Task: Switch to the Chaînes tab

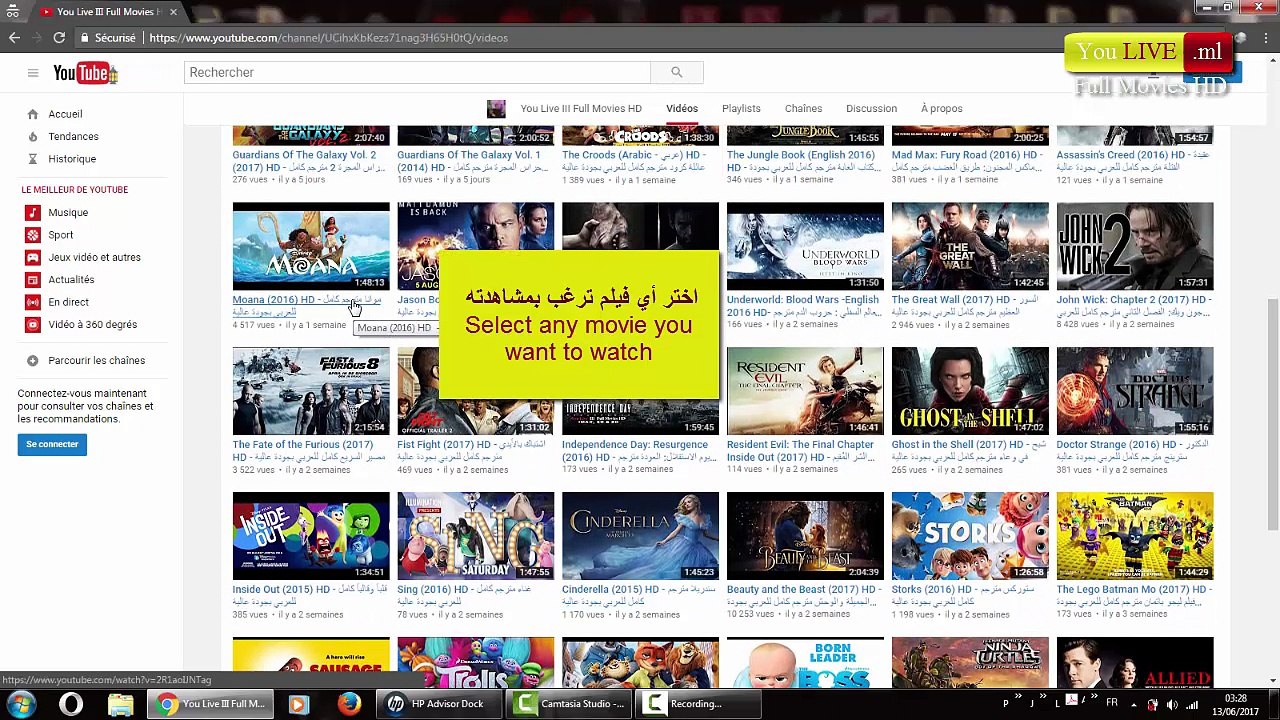Action: pyautogui.click(x=803, y=109)
